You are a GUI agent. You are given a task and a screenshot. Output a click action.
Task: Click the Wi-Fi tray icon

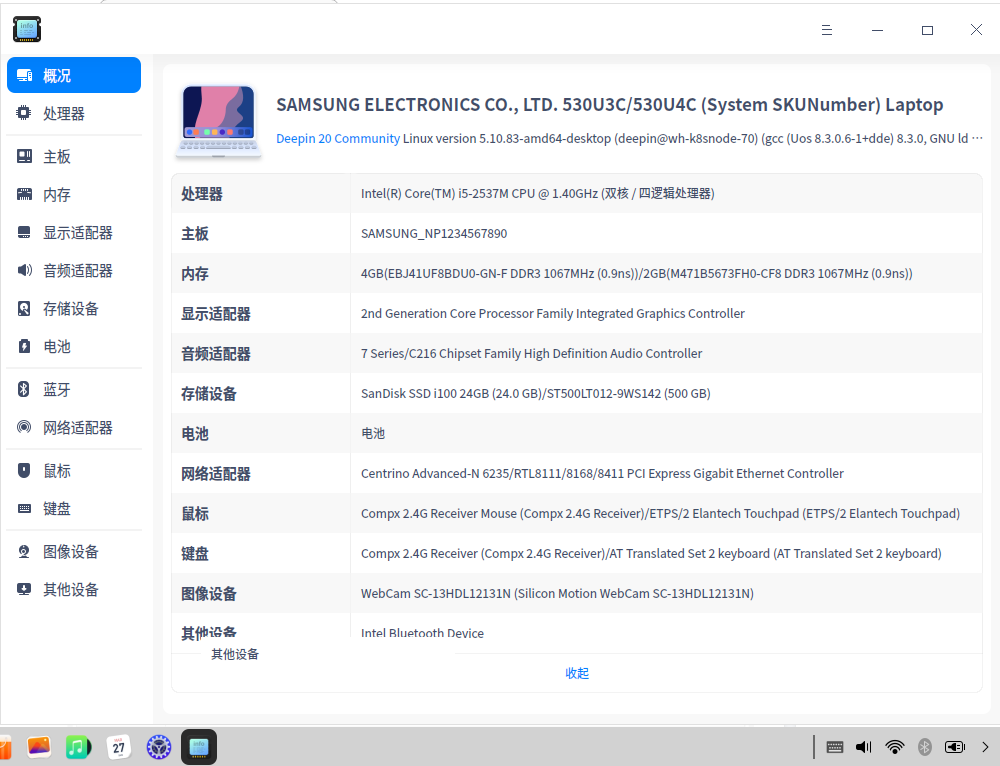click(895, 747)
